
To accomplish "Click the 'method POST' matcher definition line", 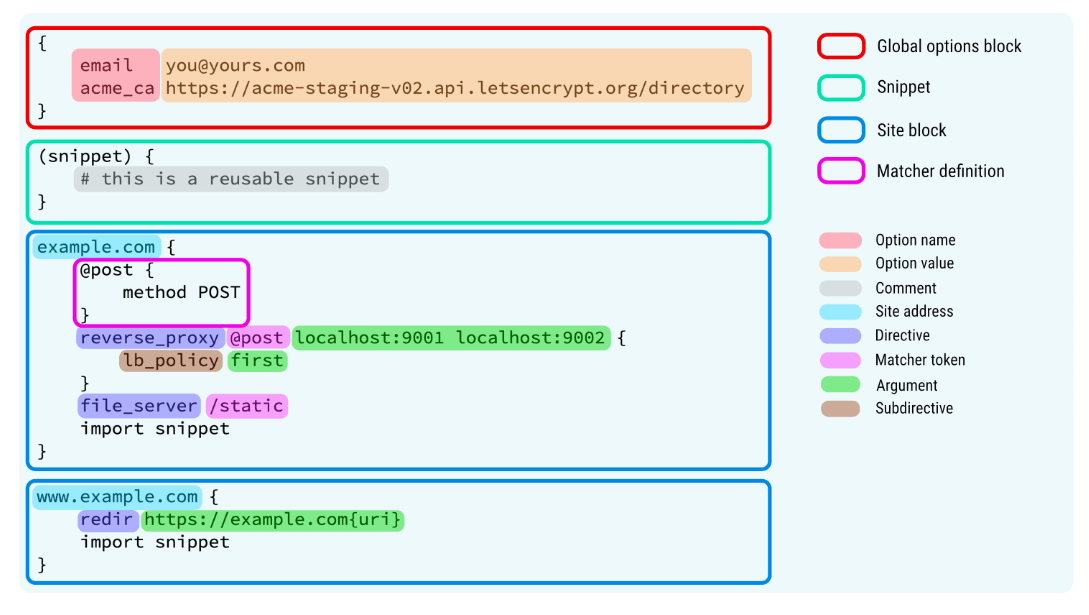I will coord(181,292).
